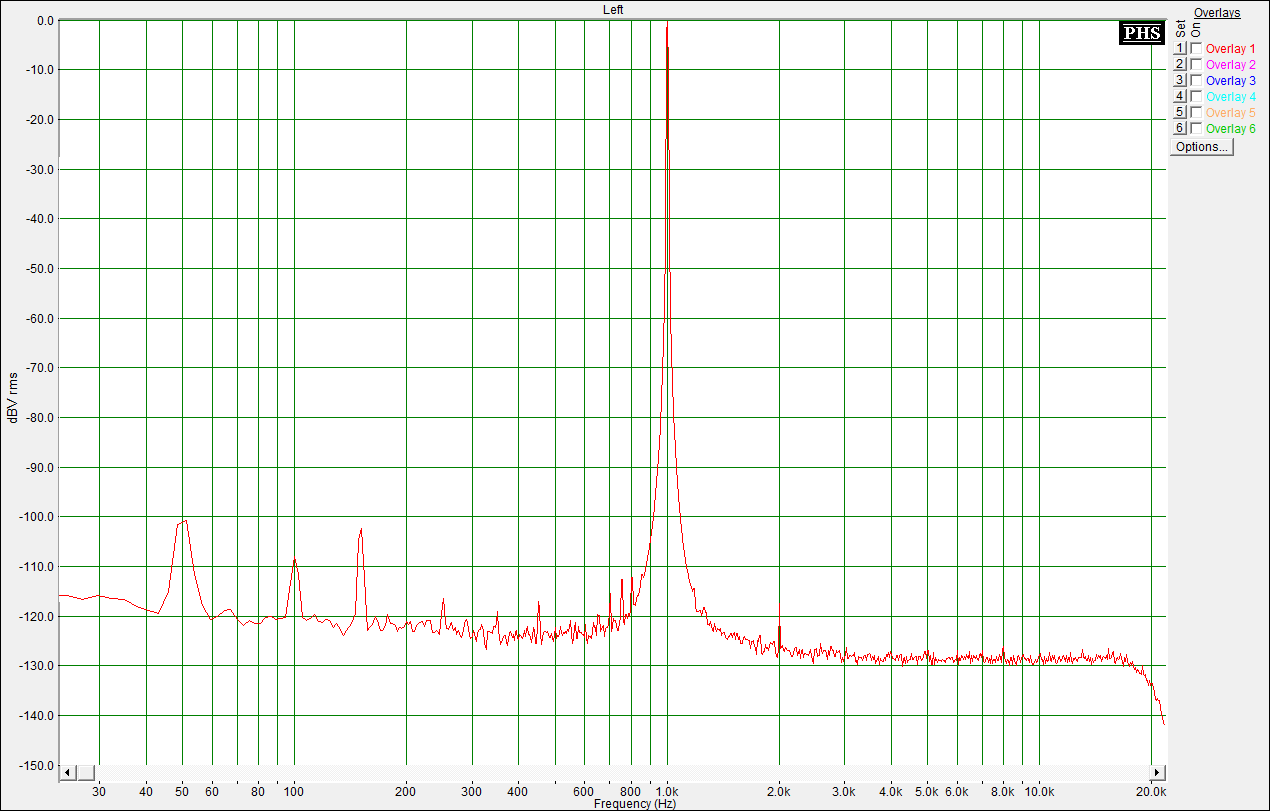1270x811 pixels.
Task: Click the 50 Hz axis label
Action: [x=182, y=792]
